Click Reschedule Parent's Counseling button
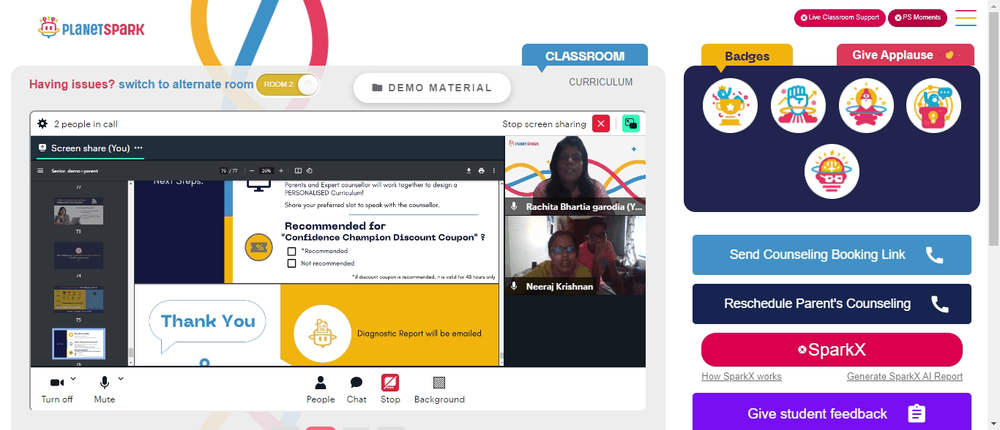Viewport: 1000px width, 430px height. [832, 304]
